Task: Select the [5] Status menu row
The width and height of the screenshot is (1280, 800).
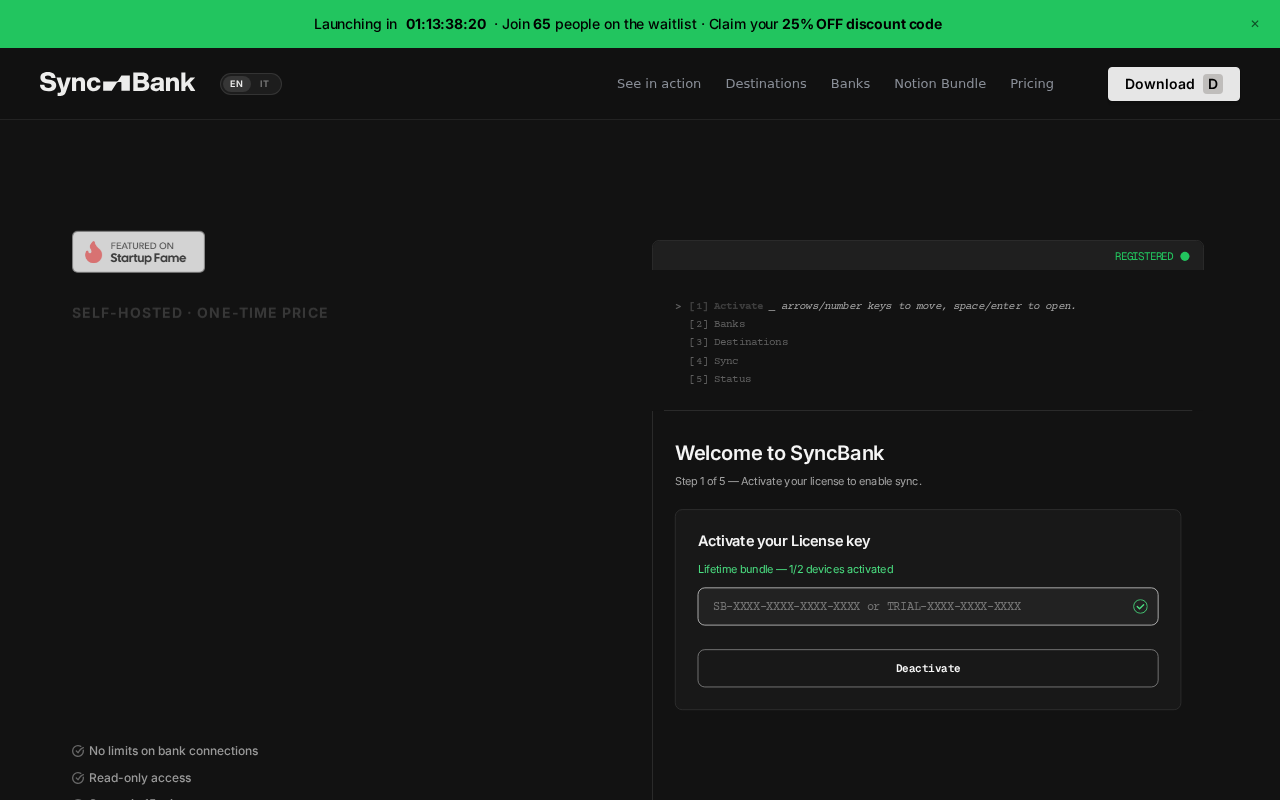Action: click(720, 379)
